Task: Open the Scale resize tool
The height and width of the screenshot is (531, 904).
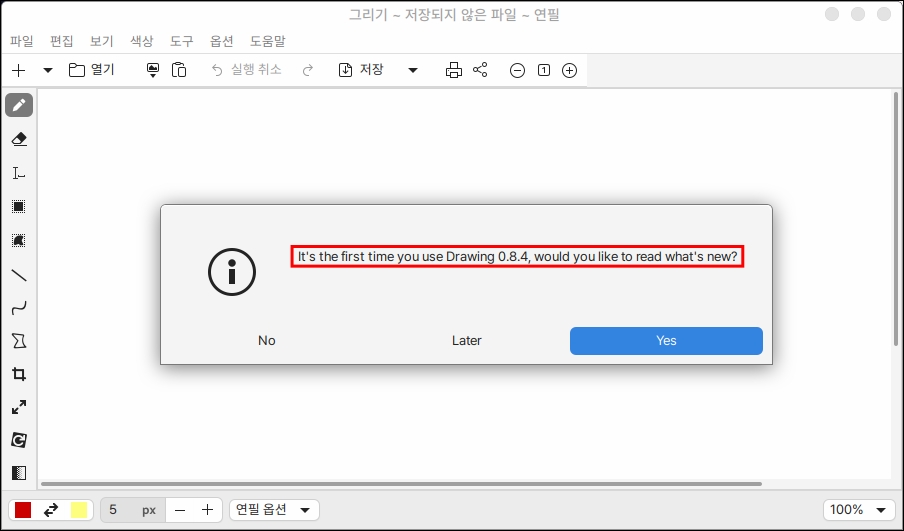Action: 19,407
